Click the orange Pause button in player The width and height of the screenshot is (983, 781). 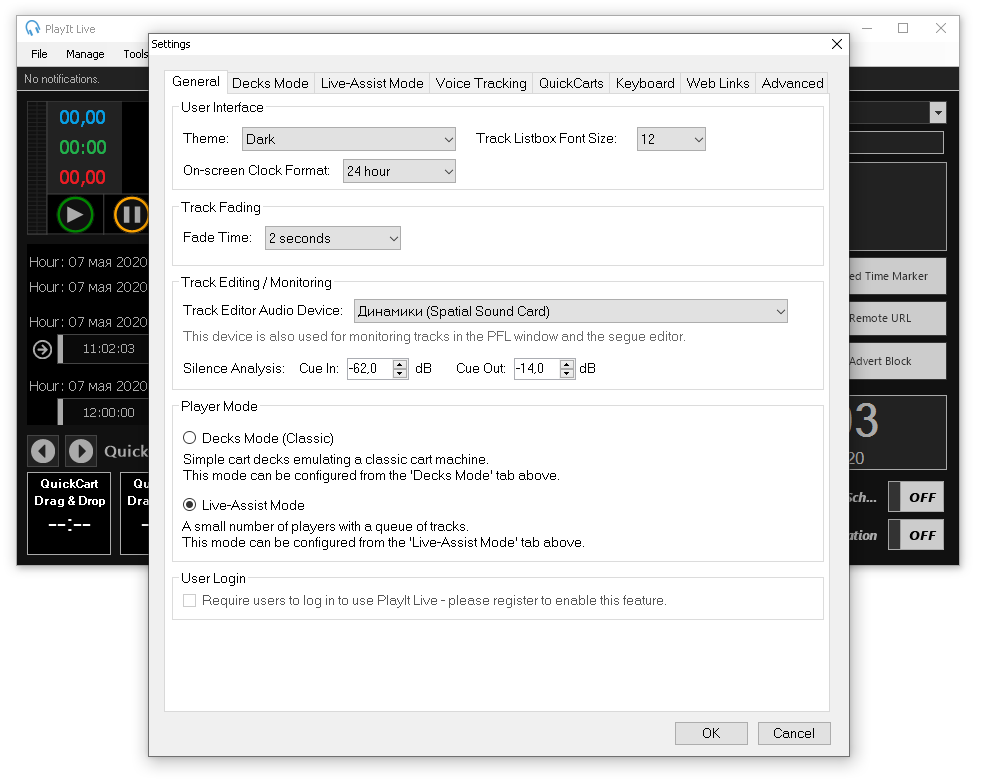point(131,214)
